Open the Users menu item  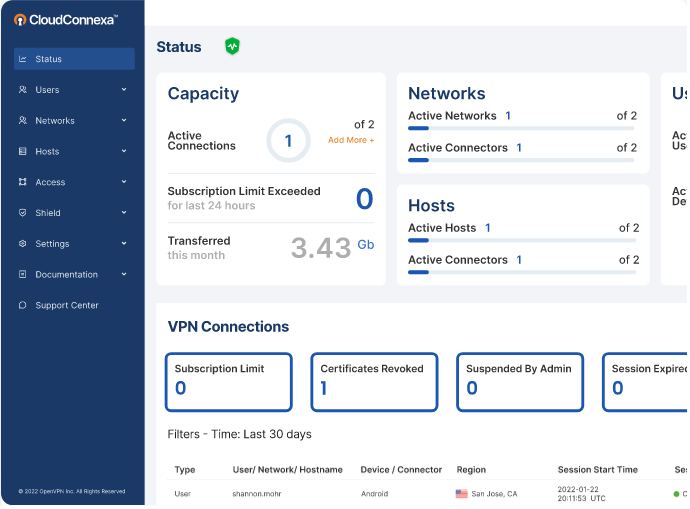click(74, 90)
